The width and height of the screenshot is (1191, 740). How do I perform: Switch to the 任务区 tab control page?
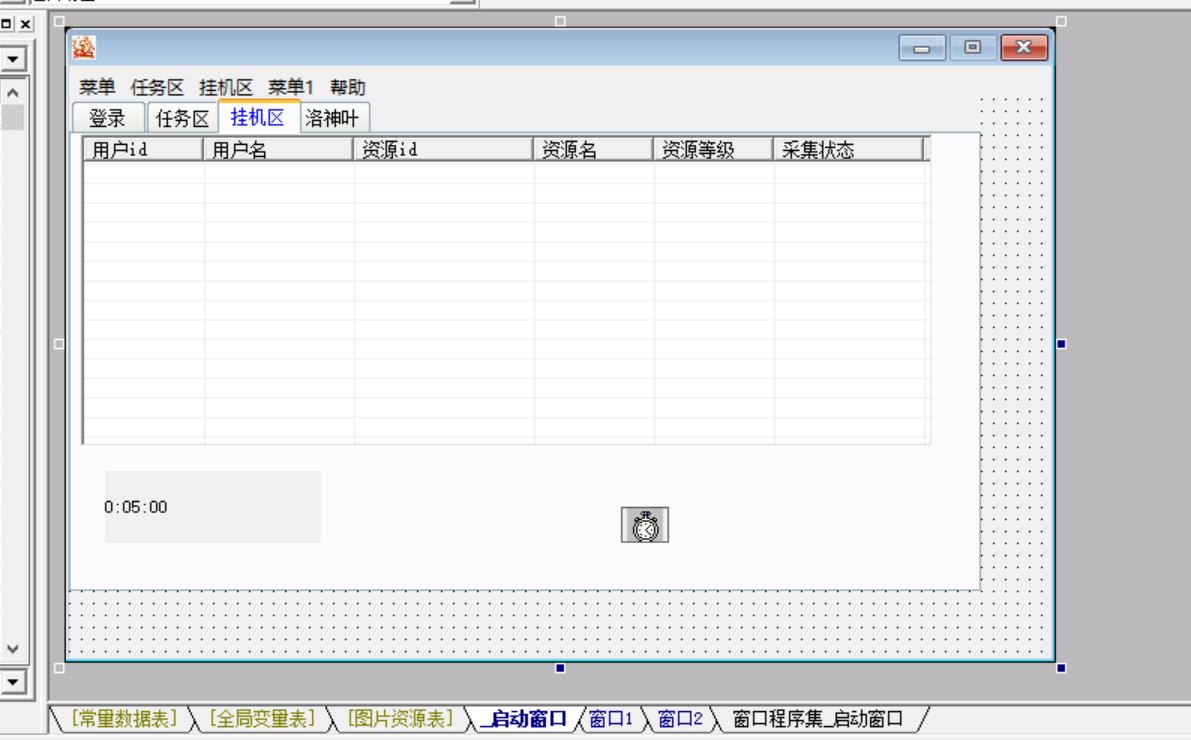click(x=182, y=118)
